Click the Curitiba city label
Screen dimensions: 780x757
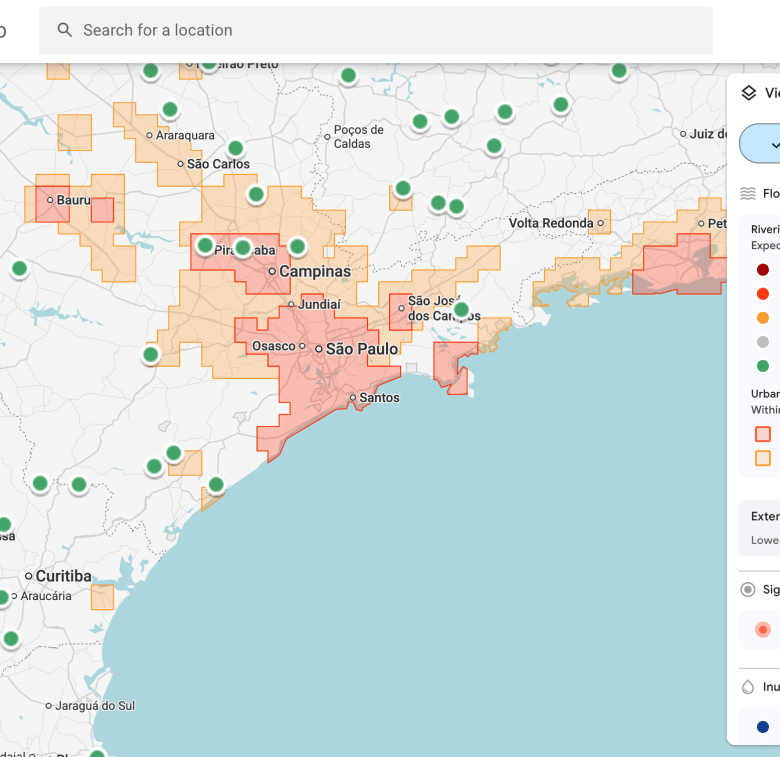pyautogui.click(x=63, y=576)
